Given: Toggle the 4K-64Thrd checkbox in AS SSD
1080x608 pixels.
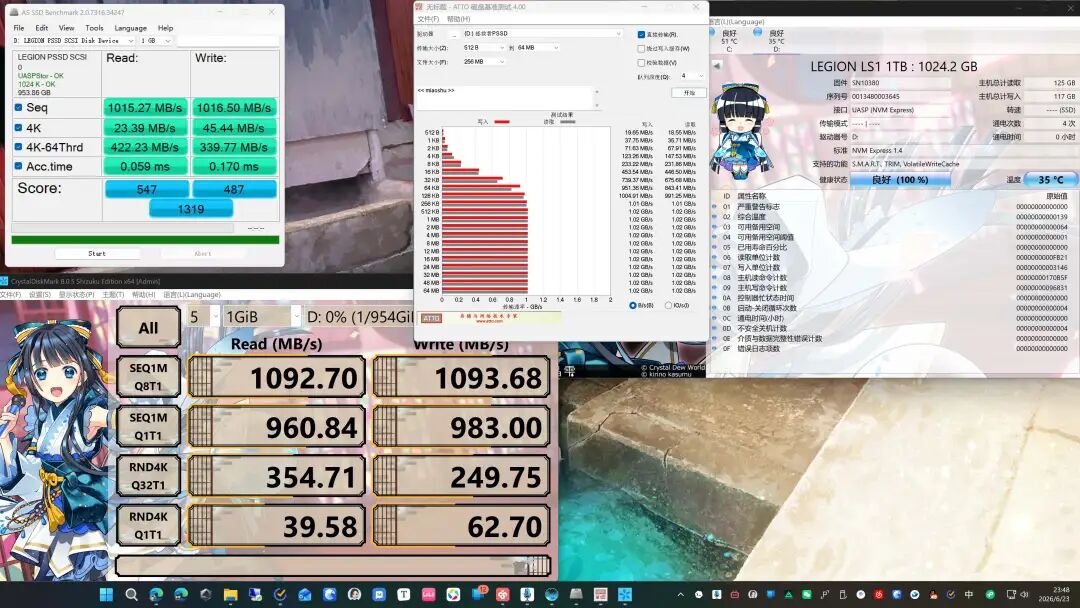Looking at the screenshot, I should point(19,147).
